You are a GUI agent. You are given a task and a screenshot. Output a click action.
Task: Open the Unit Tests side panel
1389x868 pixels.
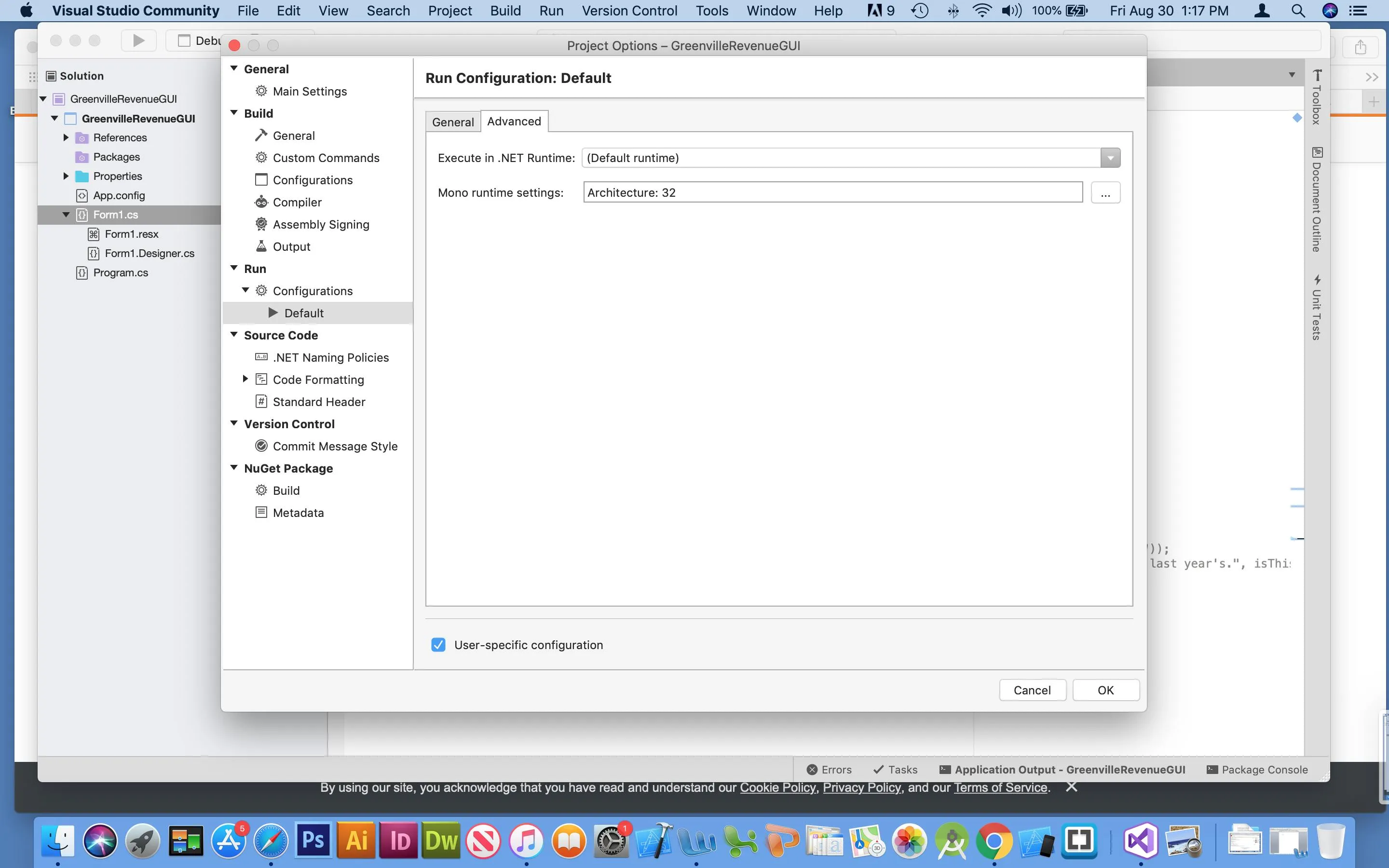pyautogui.click(x=1317, y=308)
